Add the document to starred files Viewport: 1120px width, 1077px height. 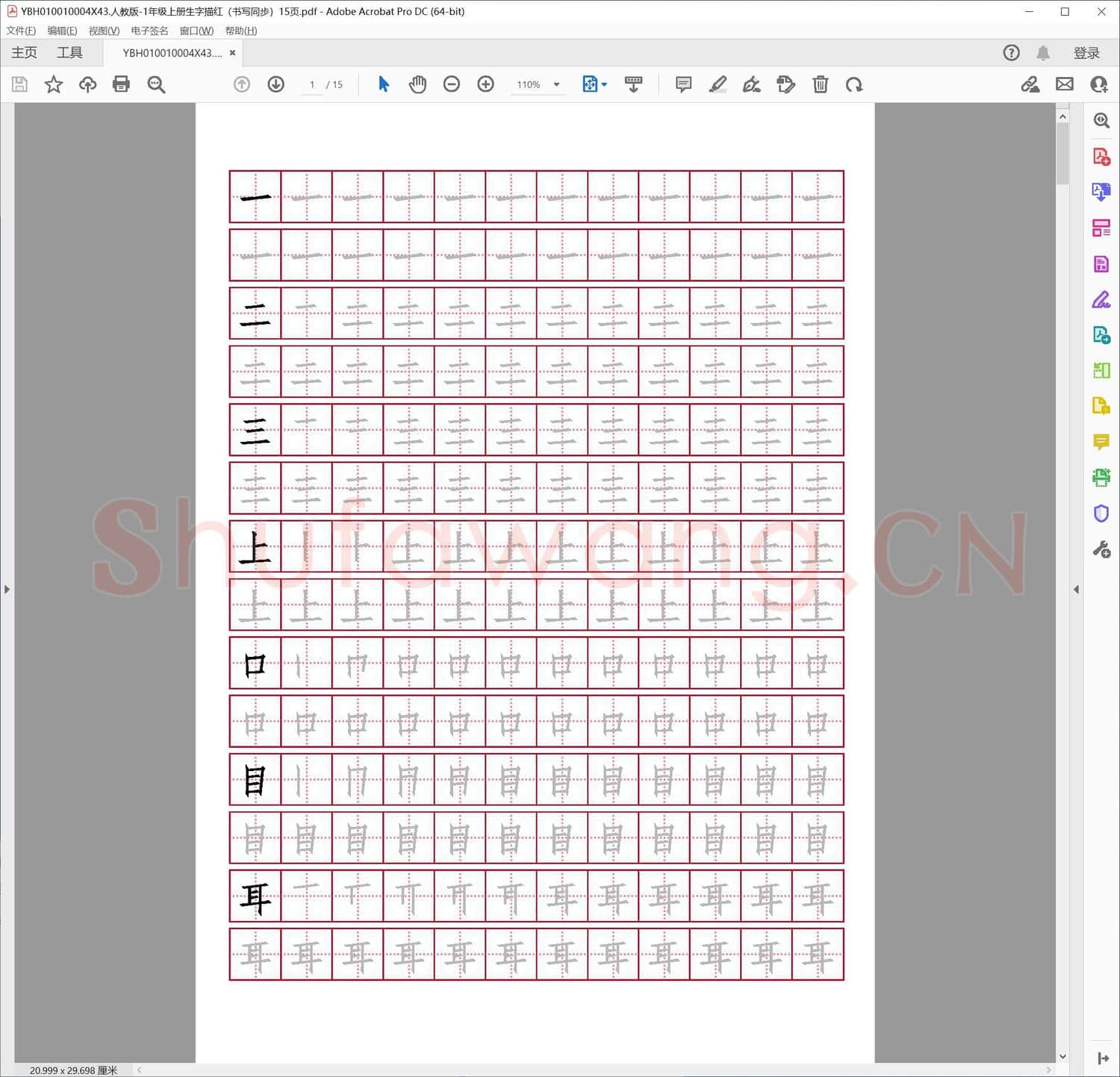54,84
